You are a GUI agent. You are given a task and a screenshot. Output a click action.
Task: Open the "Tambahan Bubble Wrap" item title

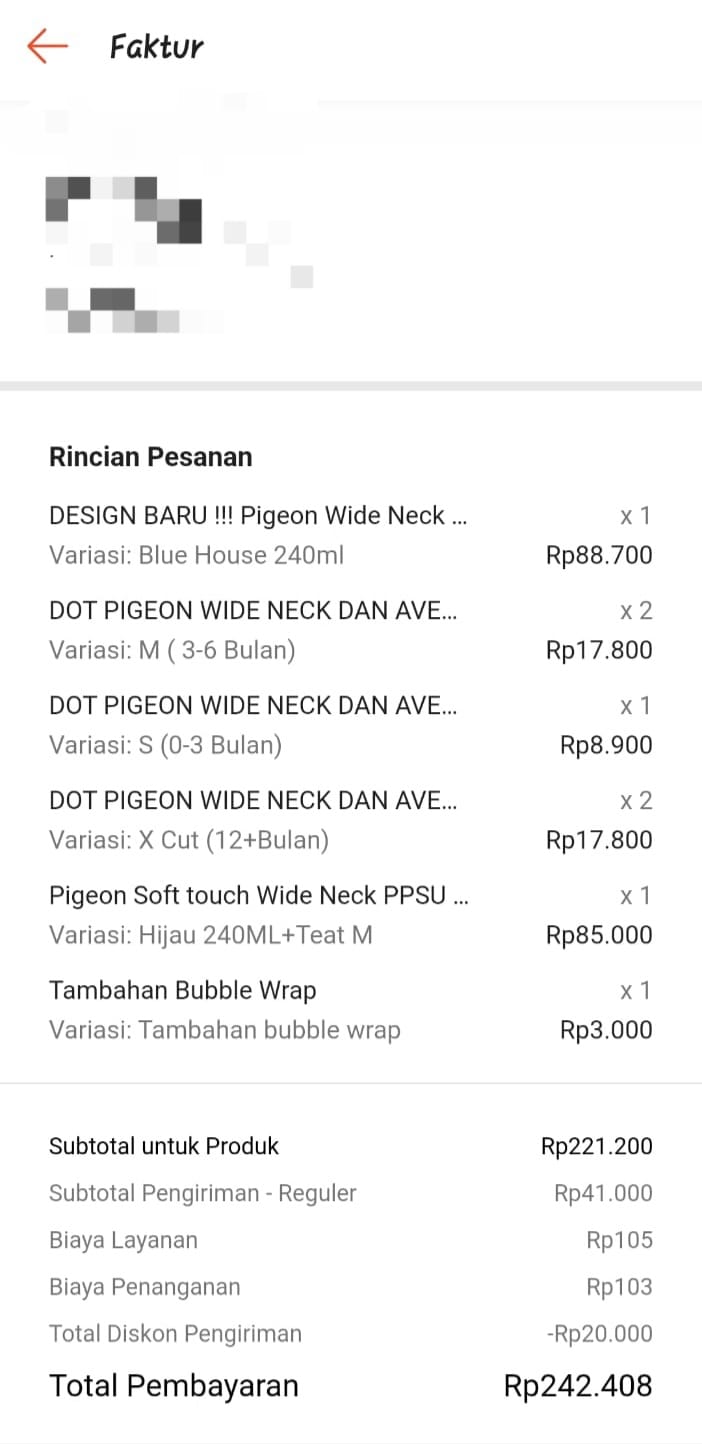pos(182,990)
